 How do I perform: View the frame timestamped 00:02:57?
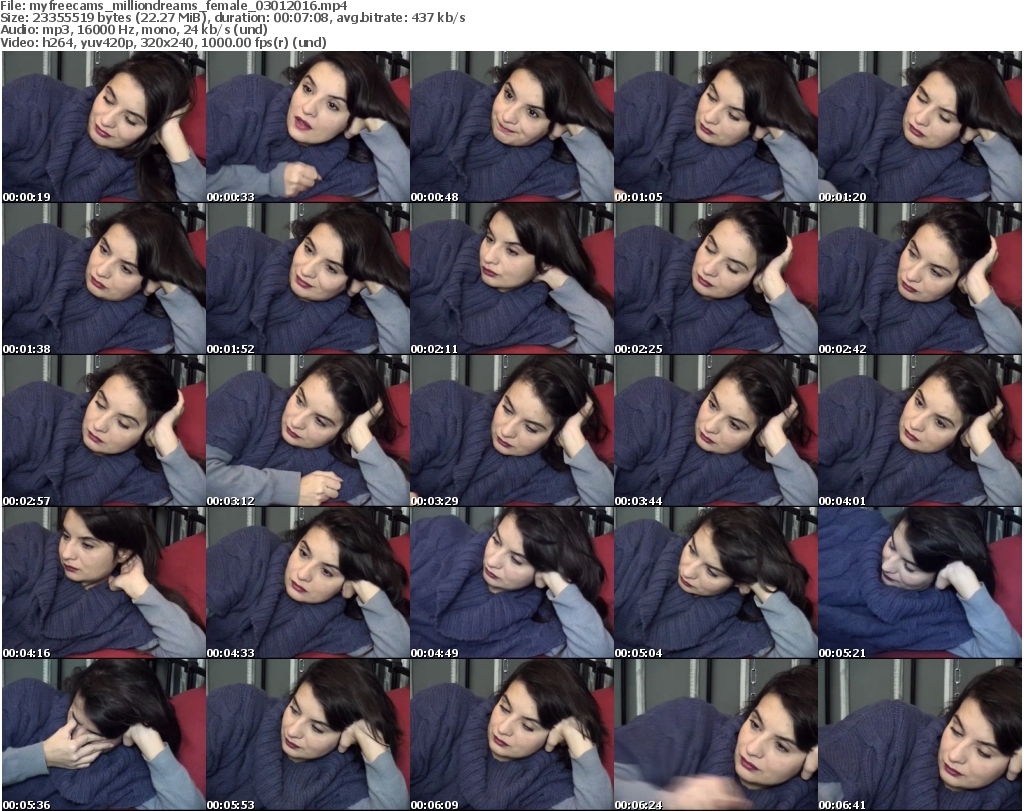[104, 431]
